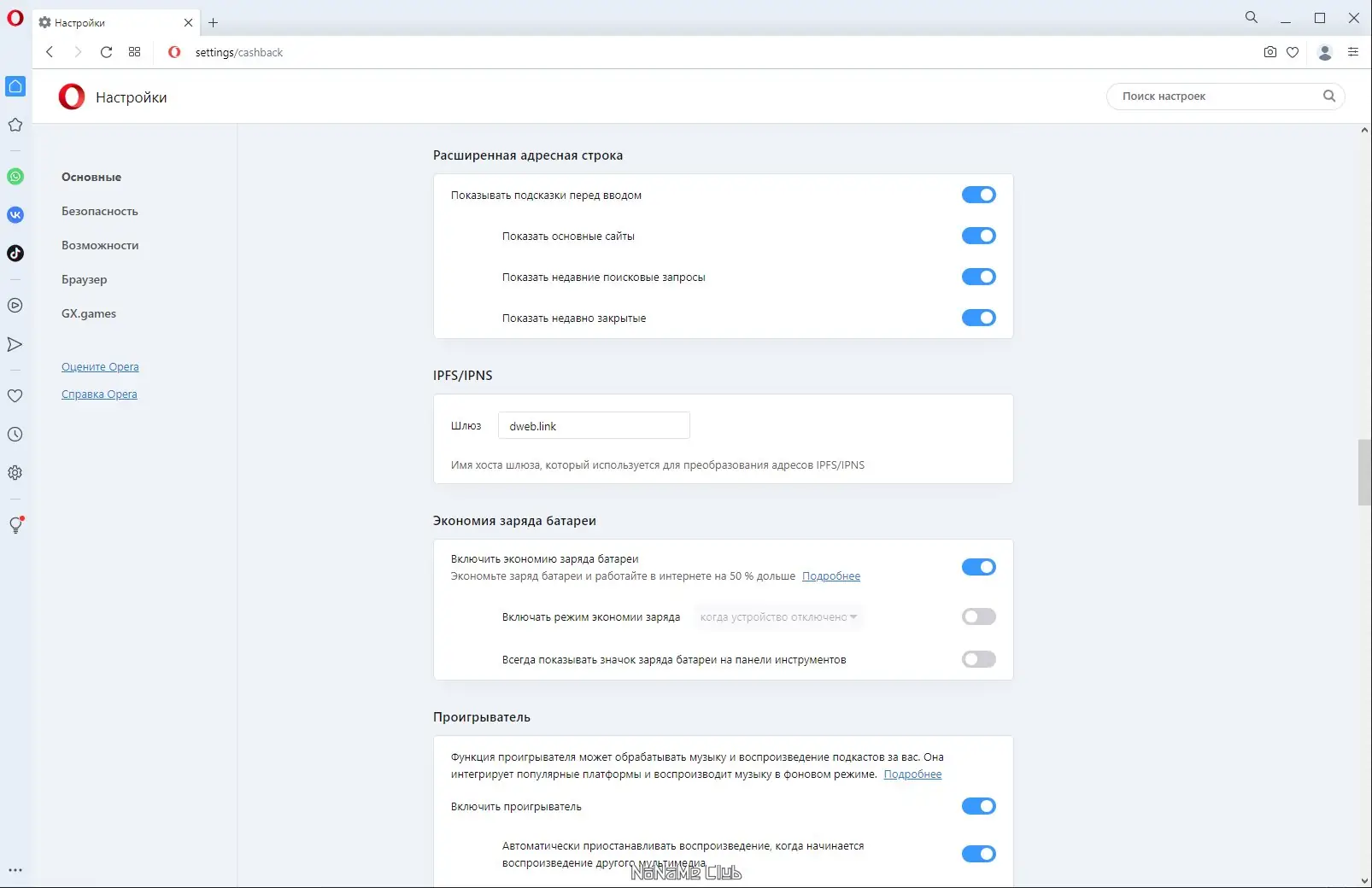Click 'Оцените Opera' link
This screenshot has height=888, width=1372.
[100, 367]
